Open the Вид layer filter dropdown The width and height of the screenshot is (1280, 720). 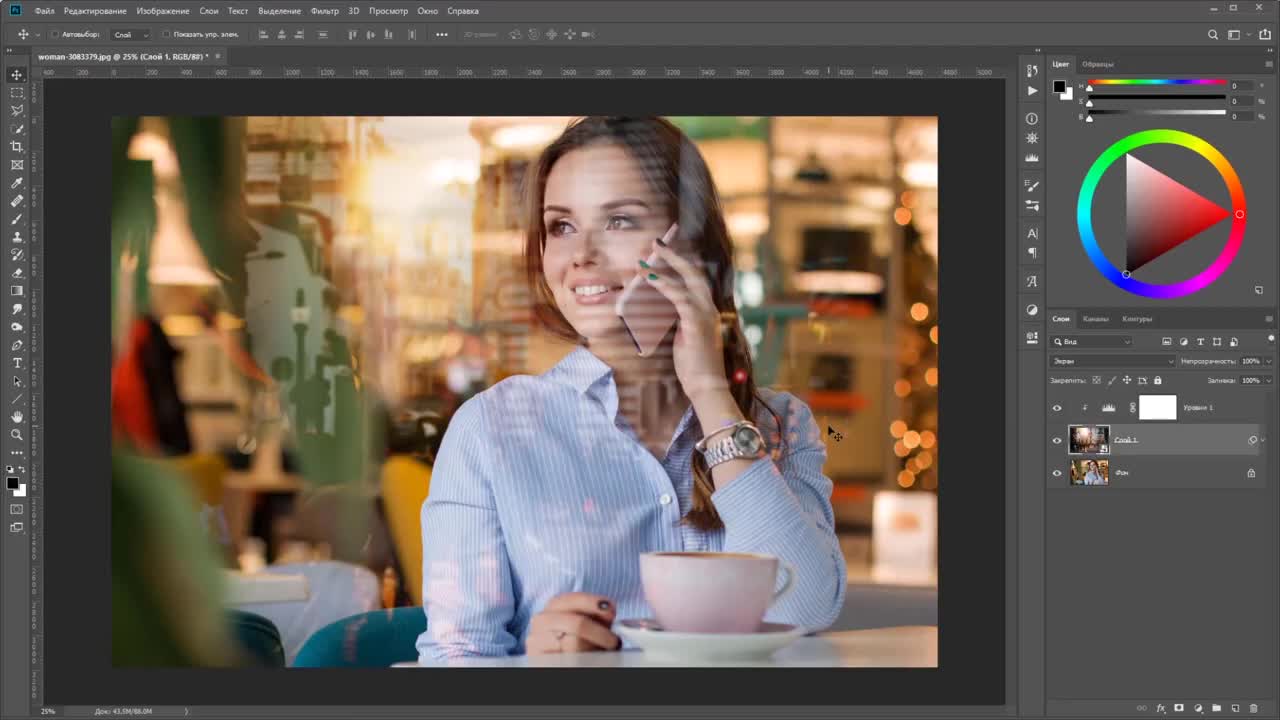pyautogui.click(x=1091, y=342)
